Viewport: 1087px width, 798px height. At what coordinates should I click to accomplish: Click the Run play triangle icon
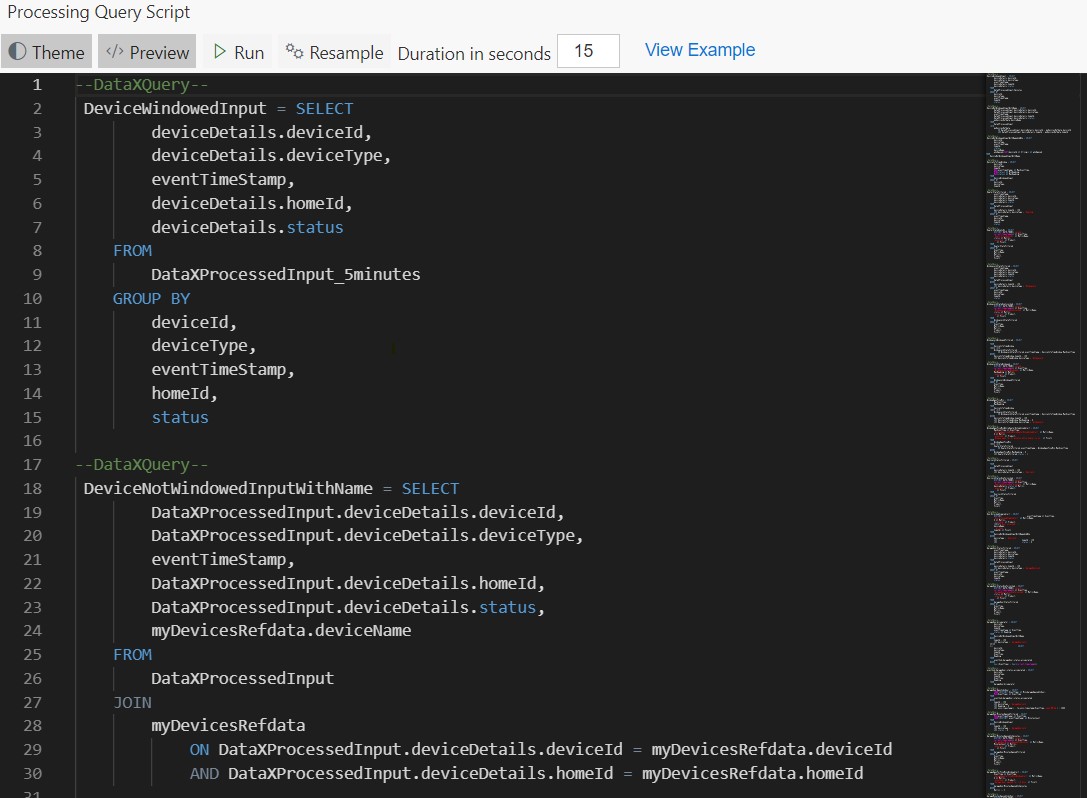(x=219, y=52)
